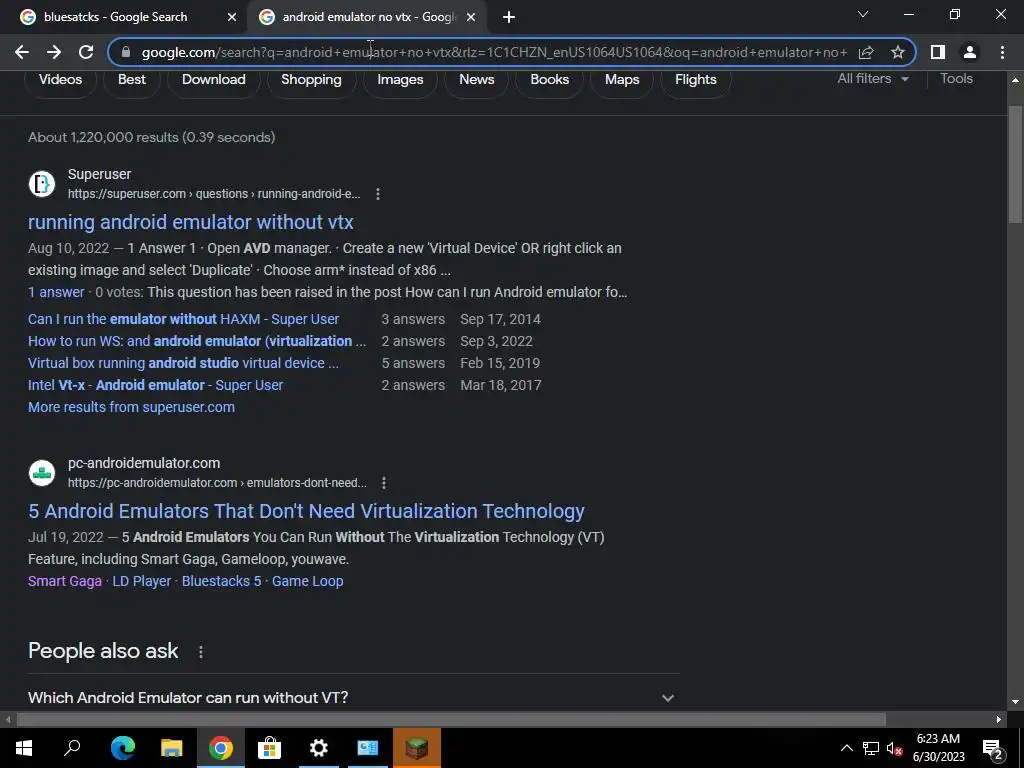This screenshot has height=768, width=1024.
Task: Select the Maps search filter
Action: click(622, 80)
